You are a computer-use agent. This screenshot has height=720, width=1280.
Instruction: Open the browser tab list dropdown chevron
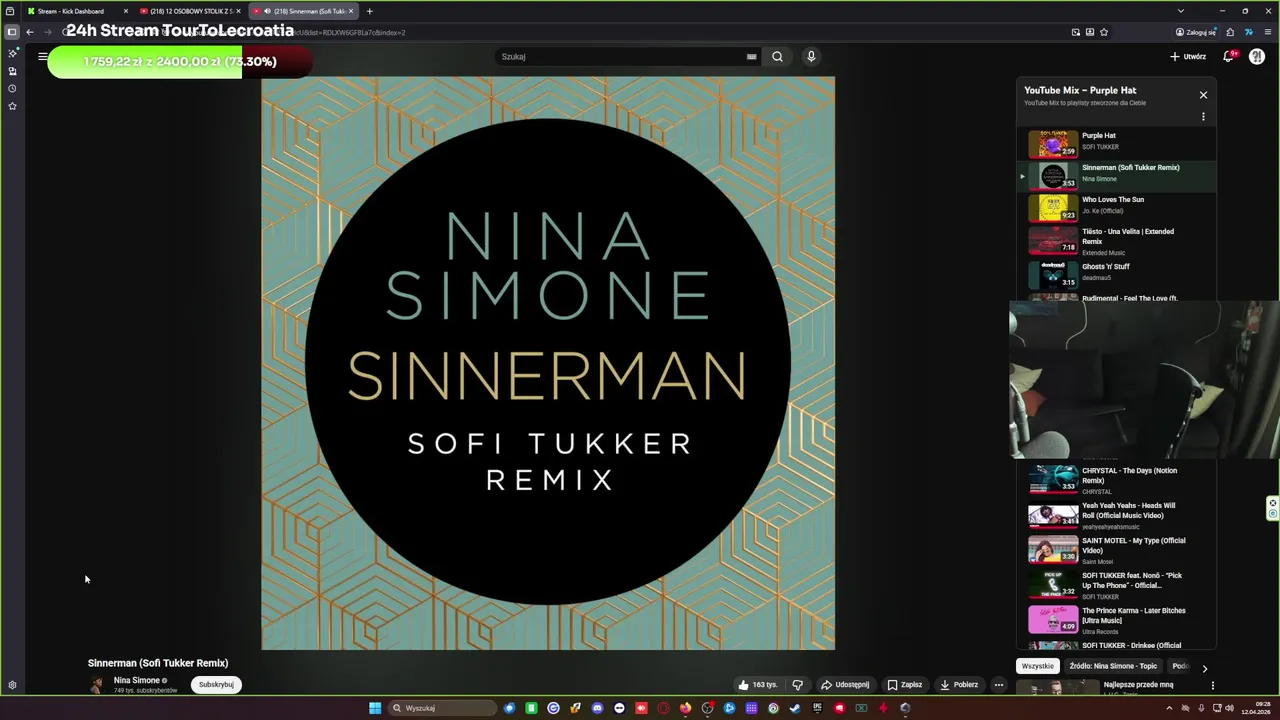coord(1180,11)
